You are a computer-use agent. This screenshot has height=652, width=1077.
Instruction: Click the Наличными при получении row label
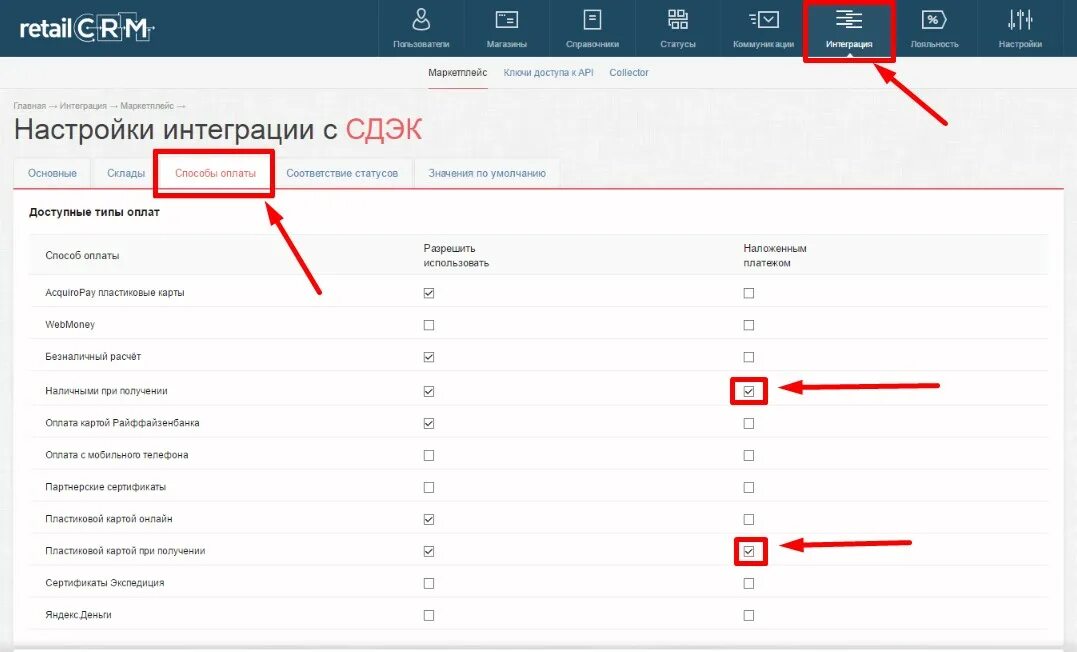click(106, 391)
